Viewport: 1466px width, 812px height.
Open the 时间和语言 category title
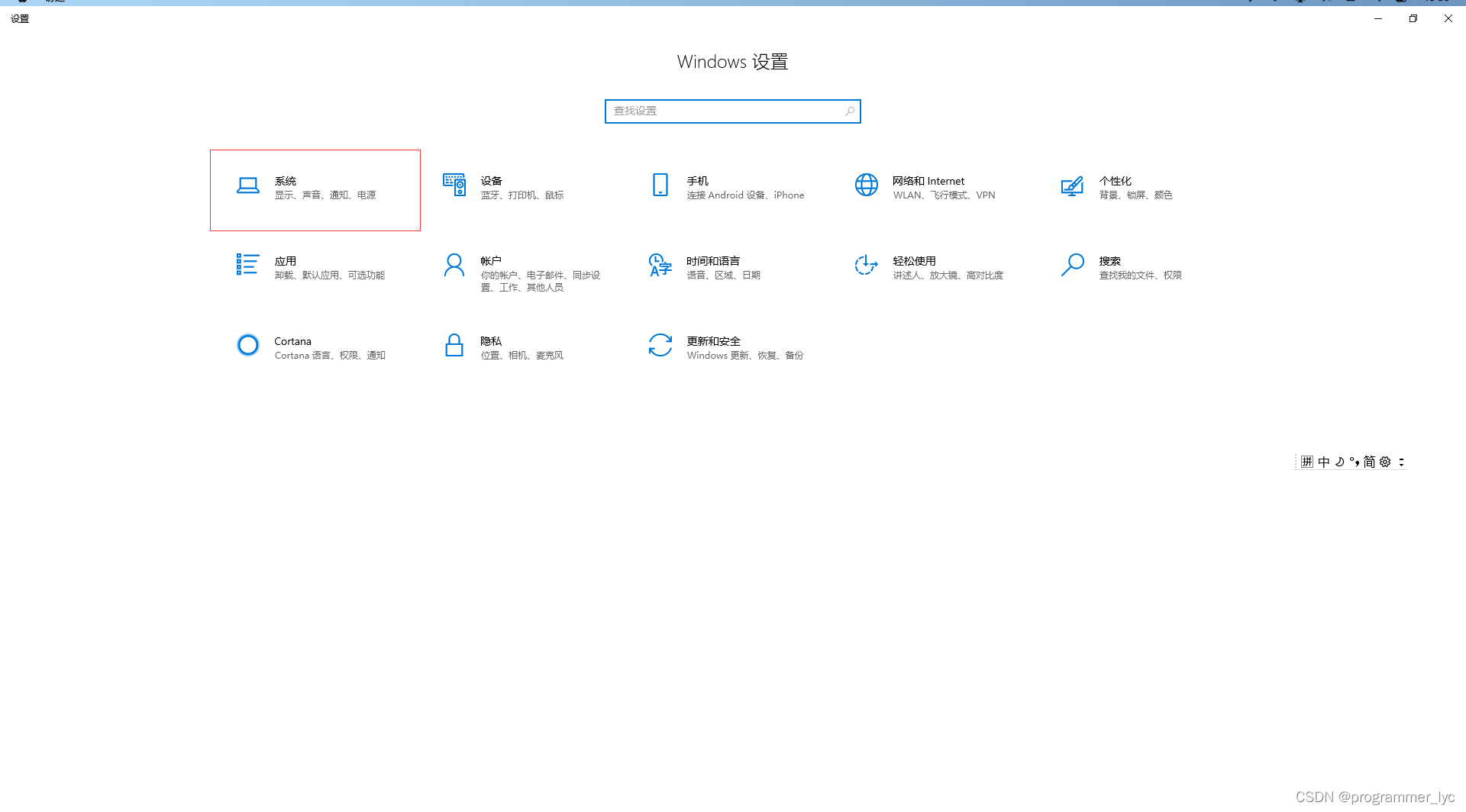pos(713,261)
